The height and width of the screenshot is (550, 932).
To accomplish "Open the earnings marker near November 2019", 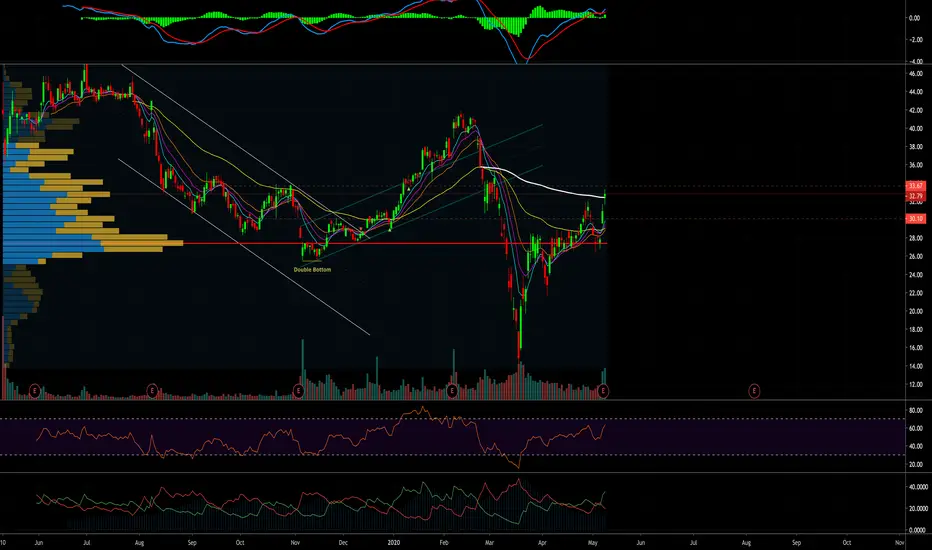I will [x=298, y=391].
